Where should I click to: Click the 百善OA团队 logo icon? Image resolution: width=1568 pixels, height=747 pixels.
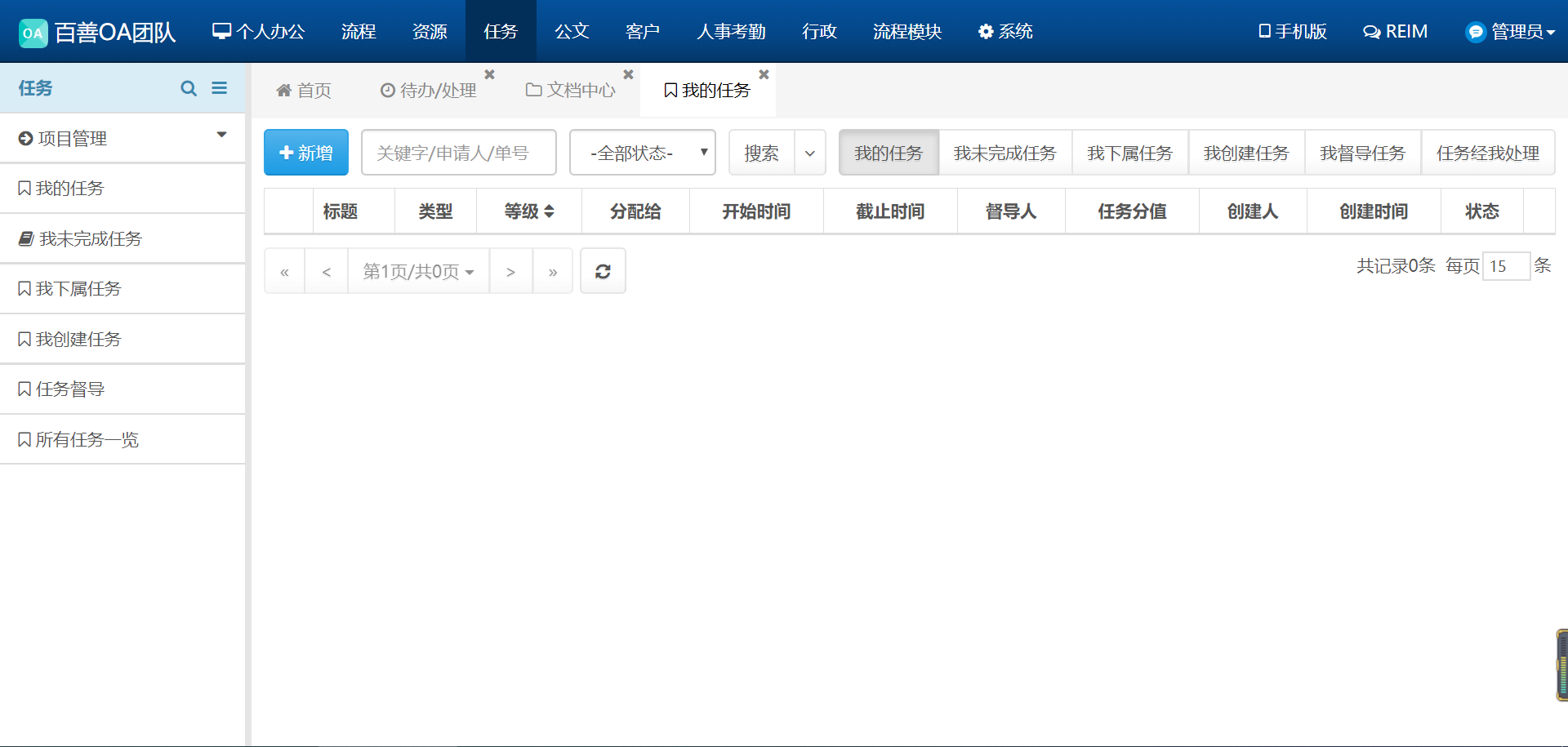click(33, 33)
